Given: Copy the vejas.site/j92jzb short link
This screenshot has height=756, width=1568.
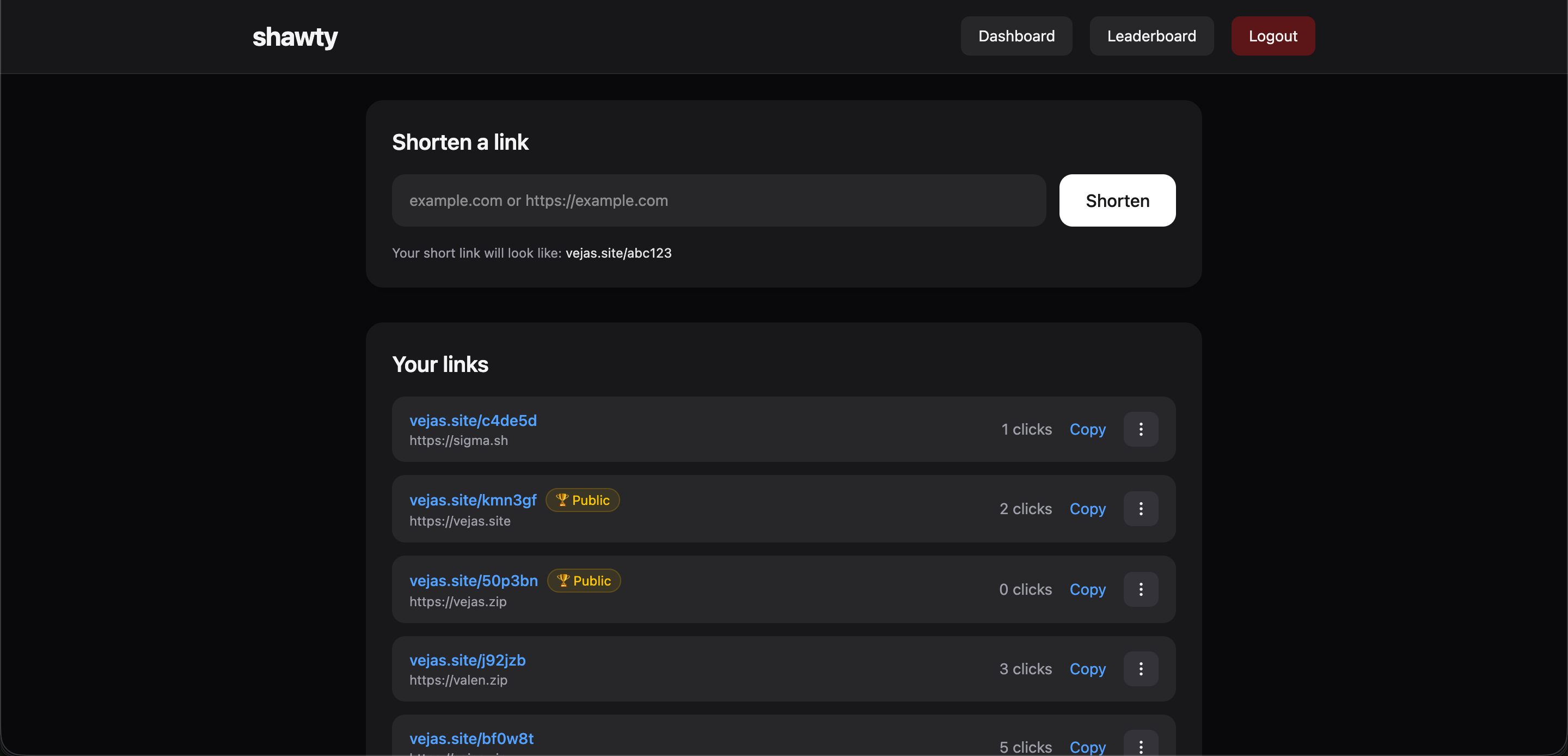Looking at the screenshot, I should click(1087, 669).
